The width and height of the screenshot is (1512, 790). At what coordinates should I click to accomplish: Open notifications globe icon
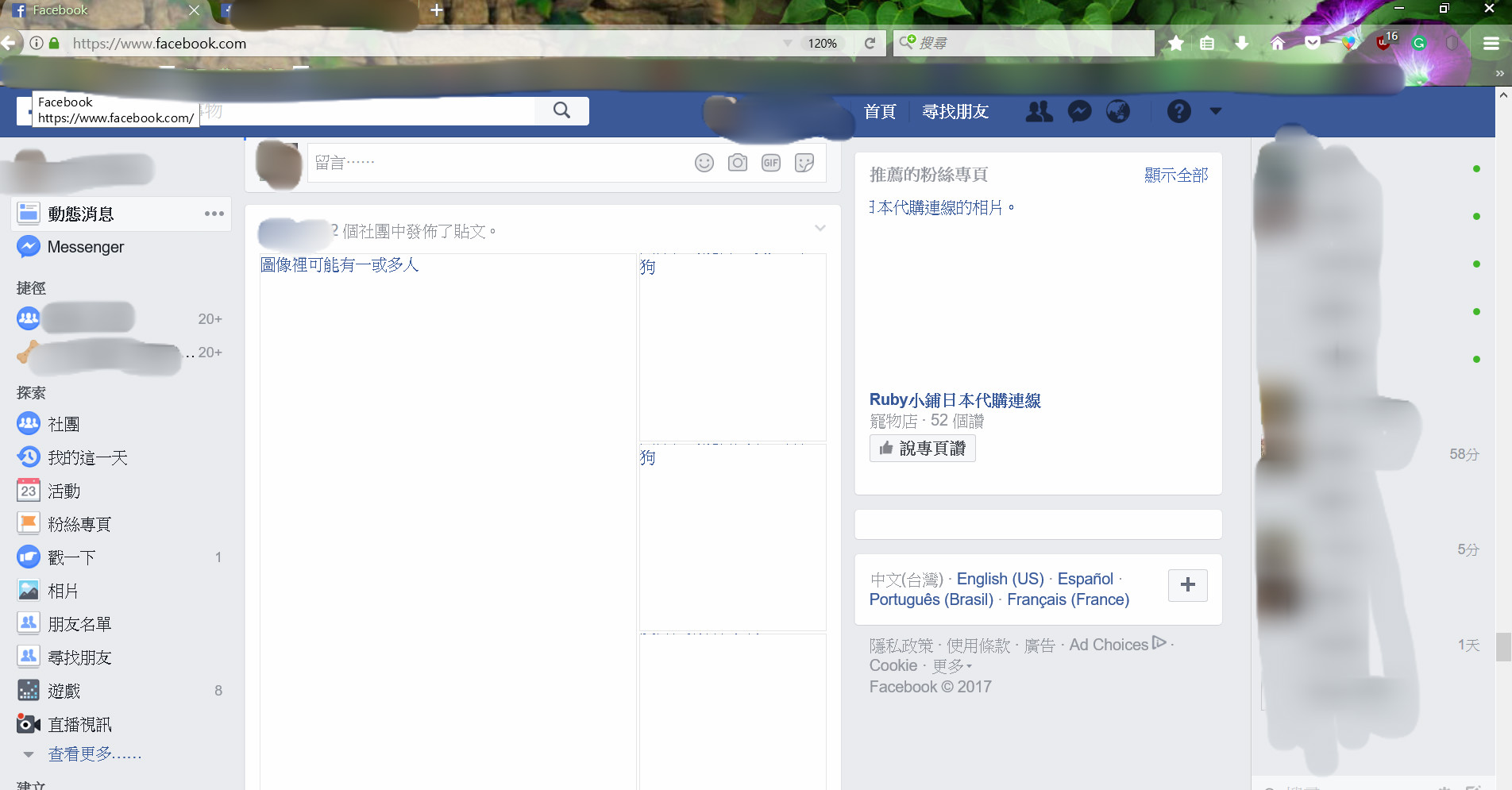(1118, 112)
